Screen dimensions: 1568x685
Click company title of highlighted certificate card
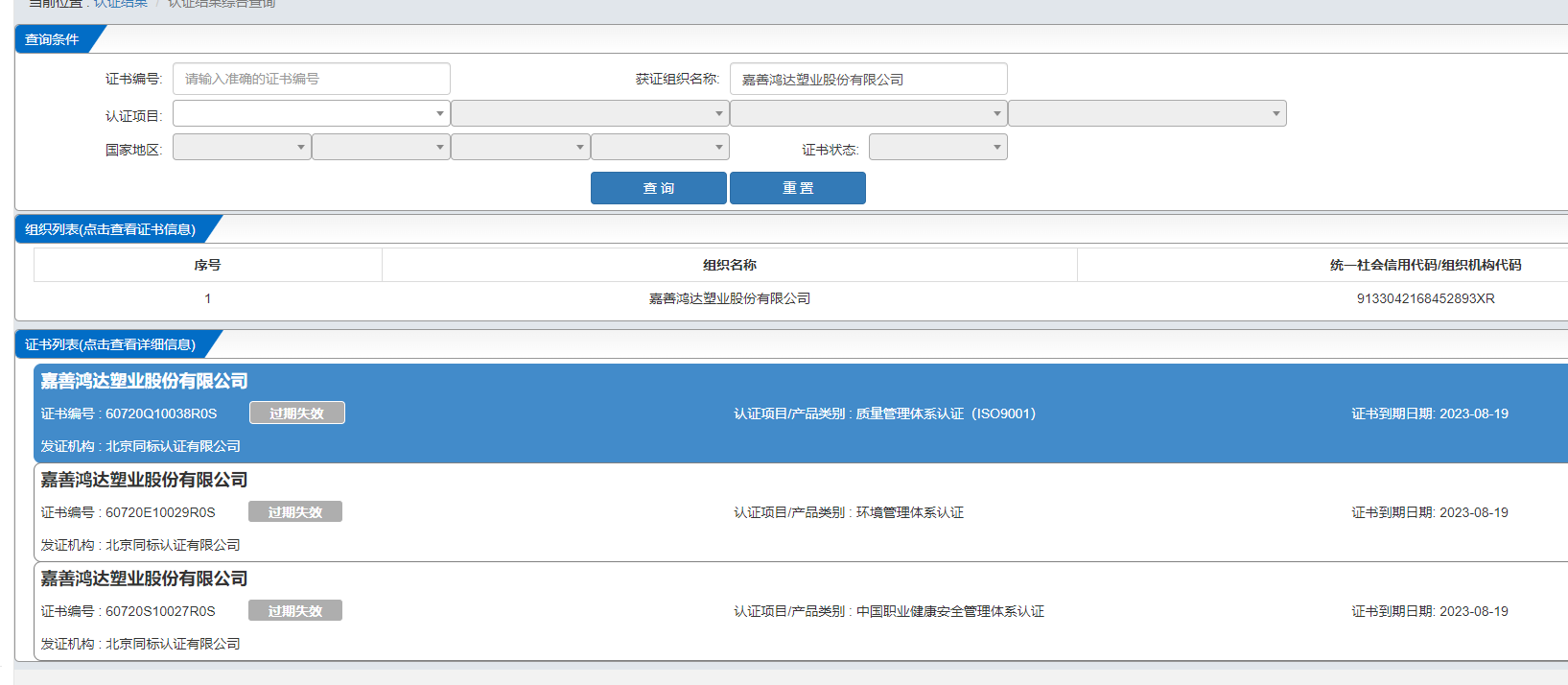tap(144, 381)
